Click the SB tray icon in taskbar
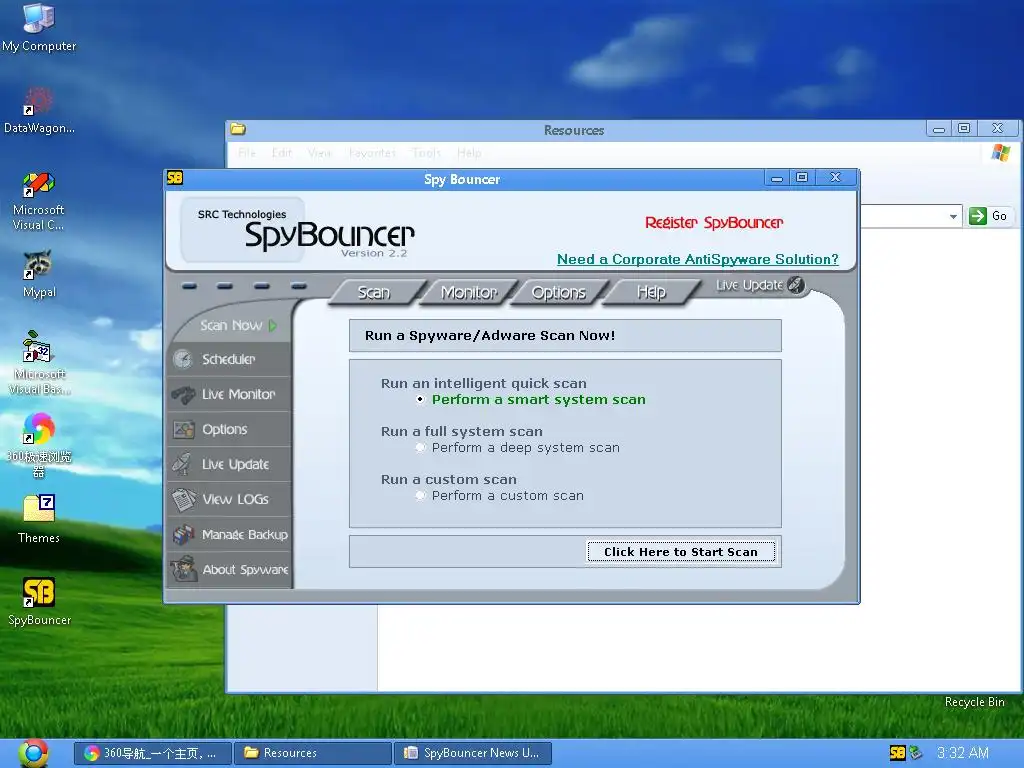This screenshot has height=768, width=1024. 898,753
